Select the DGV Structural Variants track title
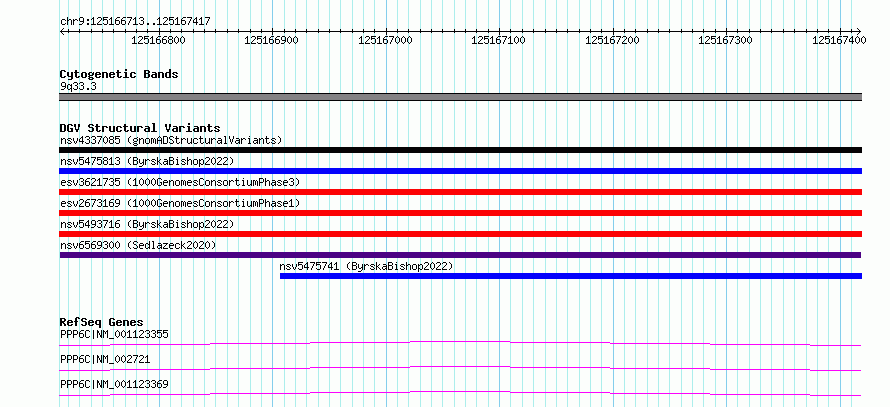The width and height of the screenshot is (890, 407). [x=140, y=128]
